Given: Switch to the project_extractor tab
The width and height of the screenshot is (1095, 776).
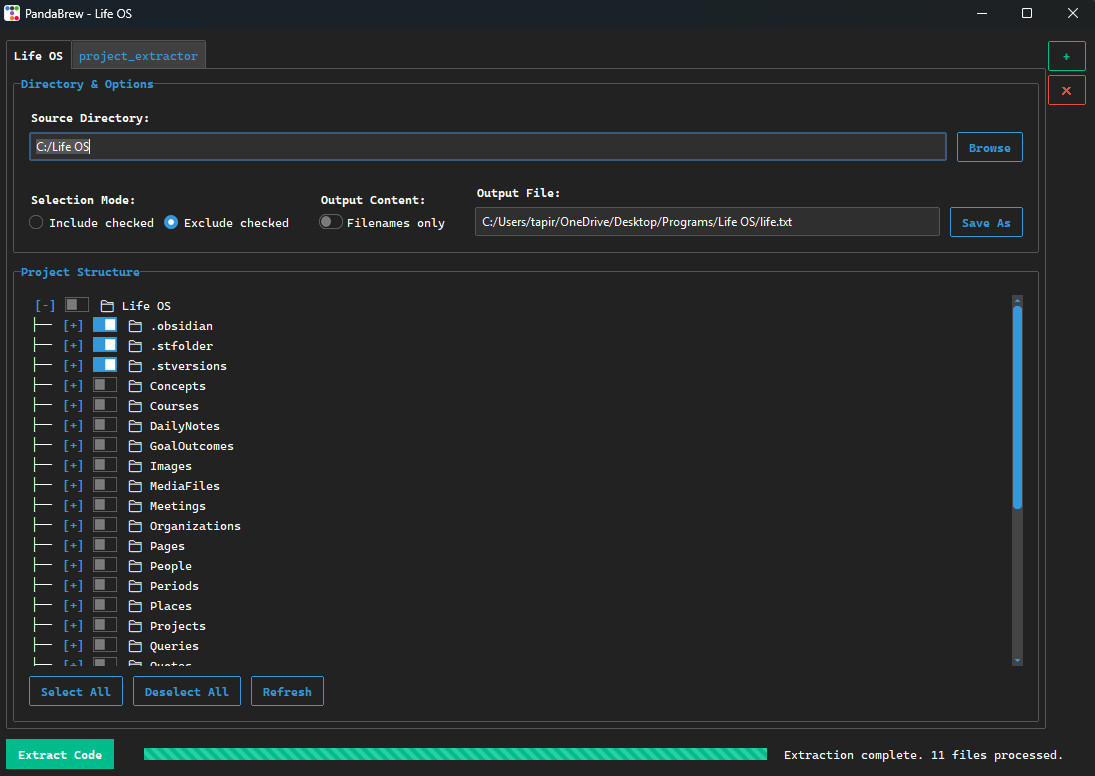Looking at the screenshot, I should 138,56.
